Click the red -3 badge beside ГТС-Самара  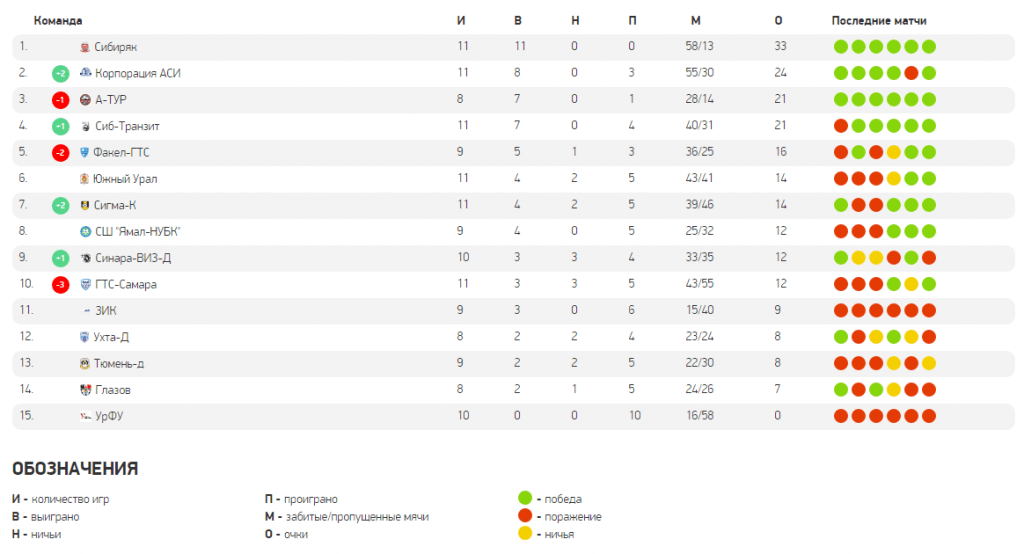point(60,284)
